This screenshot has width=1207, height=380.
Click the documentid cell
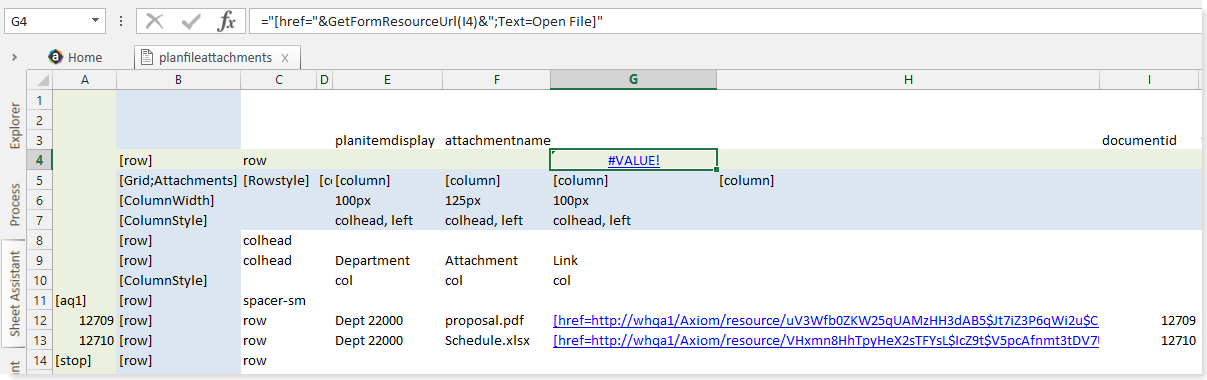[x=1149, y=141]
